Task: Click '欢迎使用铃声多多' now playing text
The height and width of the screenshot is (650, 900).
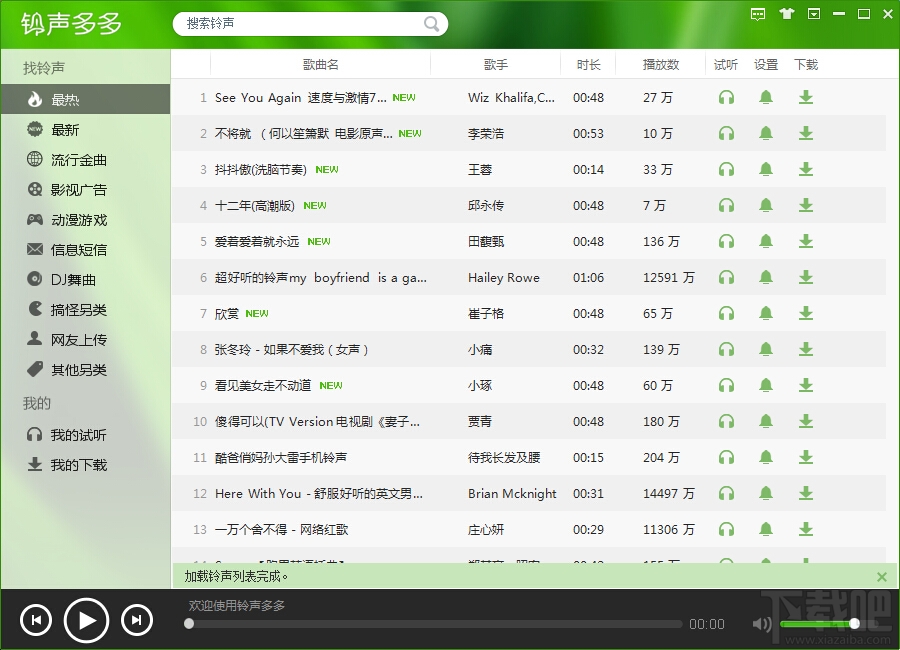Action: pos(236,605)
